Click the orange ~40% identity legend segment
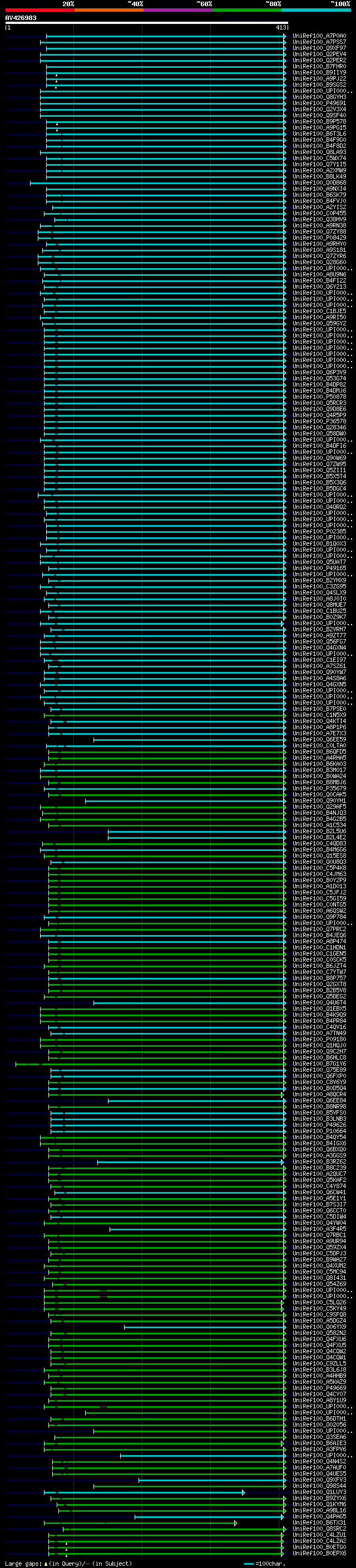This screenshot has height=1568, width=356. click(x=109, y=10)
